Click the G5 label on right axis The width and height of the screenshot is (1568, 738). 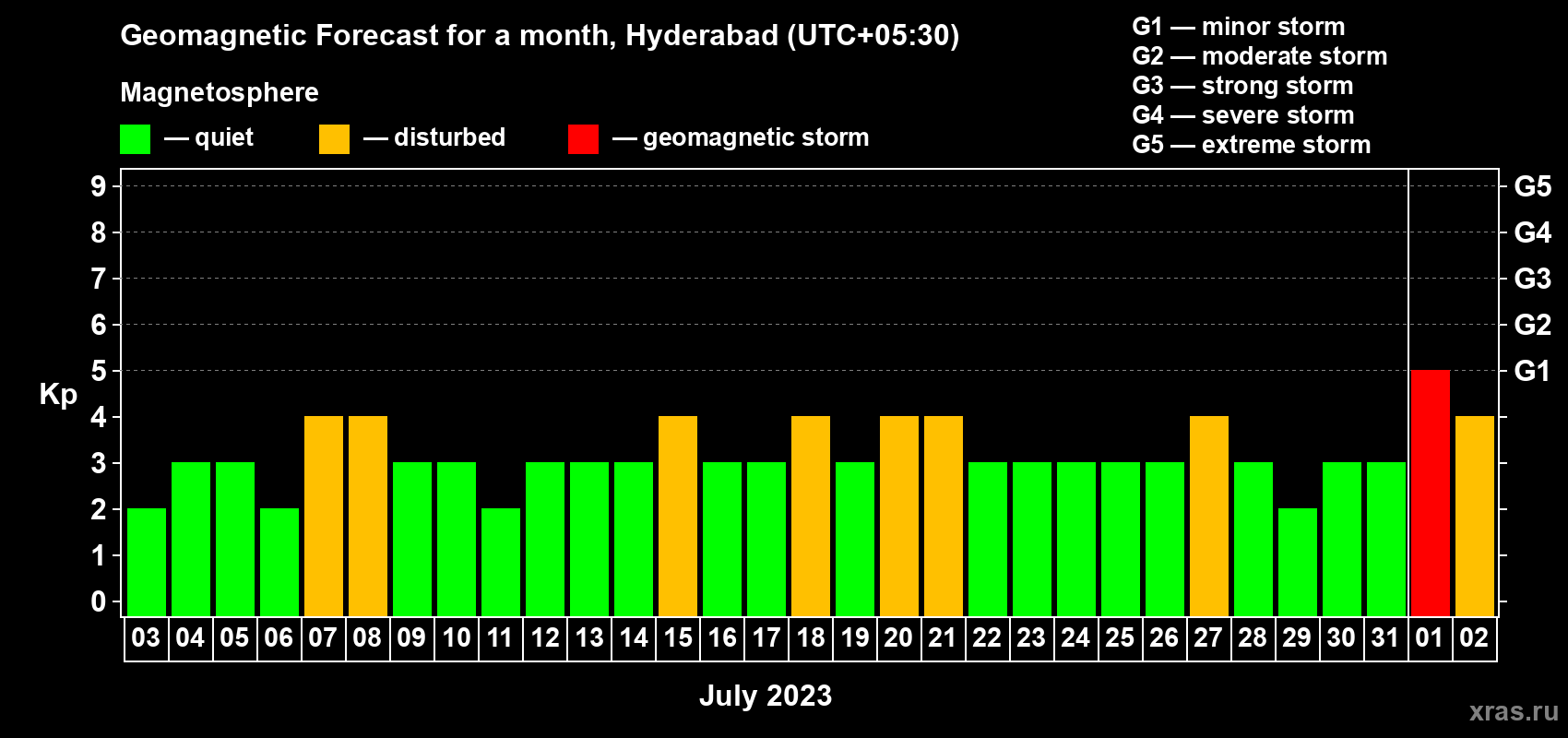(x=1532, y=186)
